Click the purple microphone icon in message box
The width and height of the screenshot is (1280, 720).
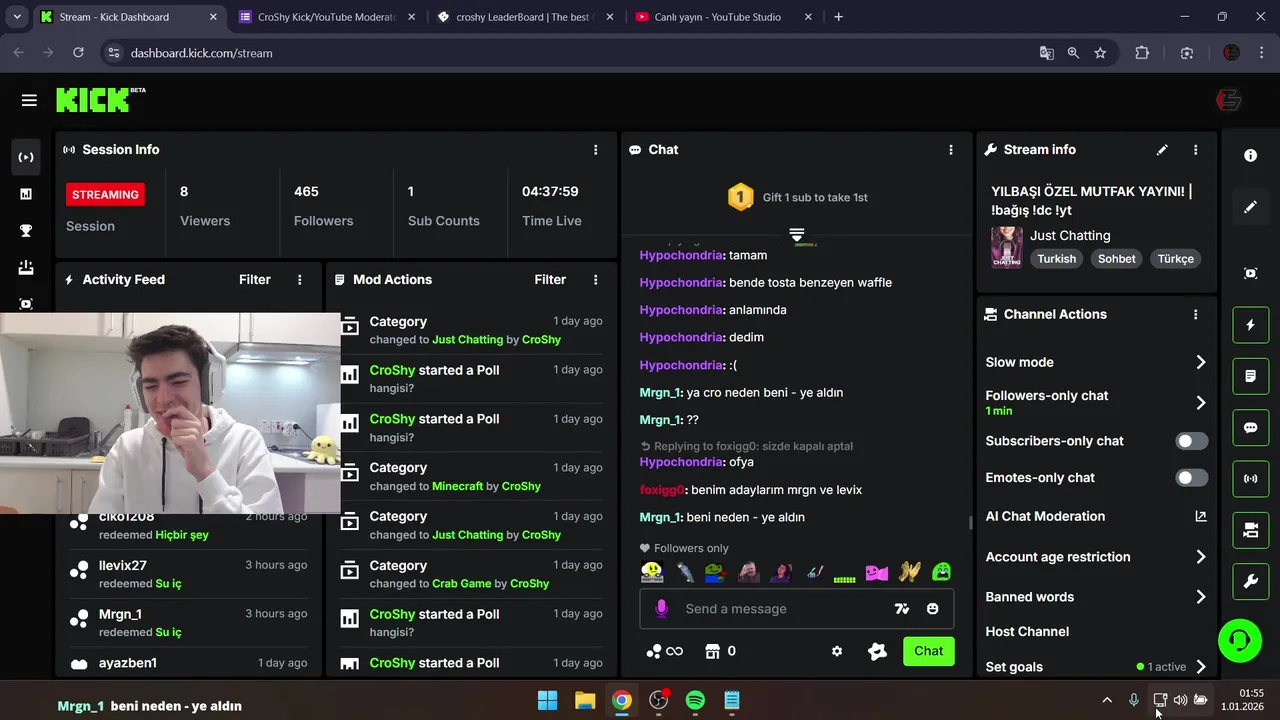(x=661, y=609)
